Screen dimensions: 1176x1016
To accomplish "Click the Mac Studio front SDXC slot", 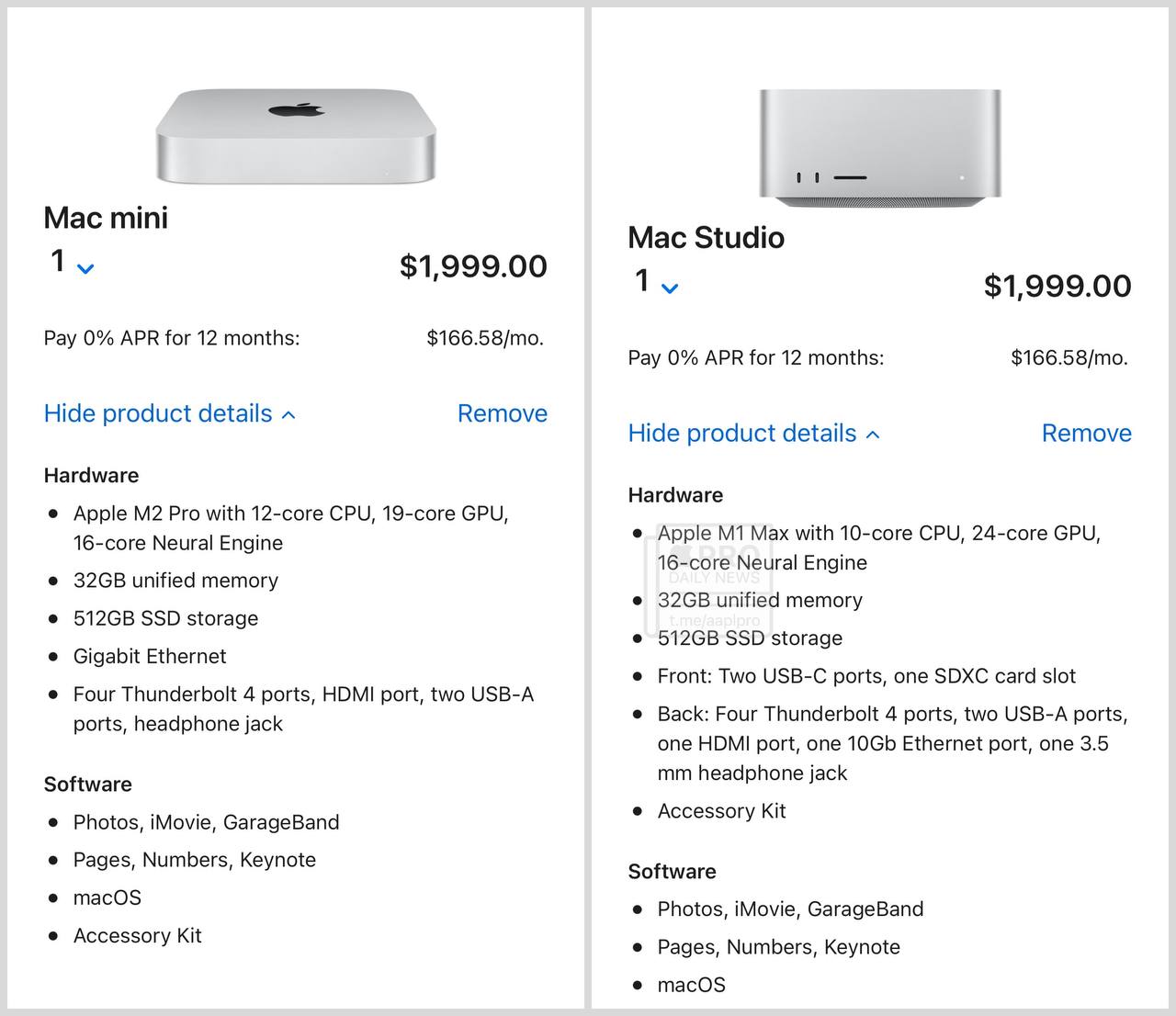I will point(850,177).
